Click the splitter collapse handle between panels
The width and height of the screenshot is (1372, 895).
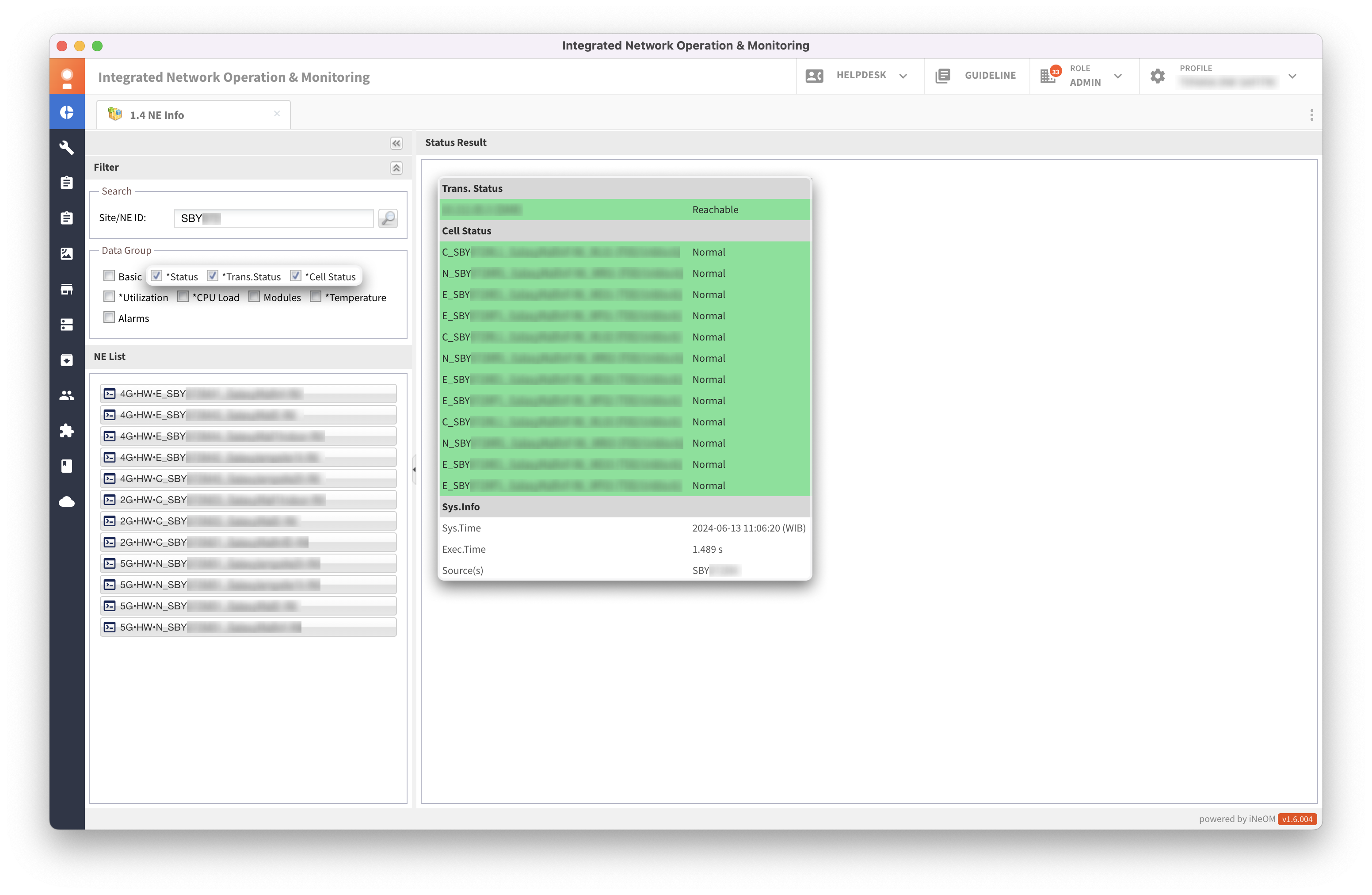click(x=414, y=470)
